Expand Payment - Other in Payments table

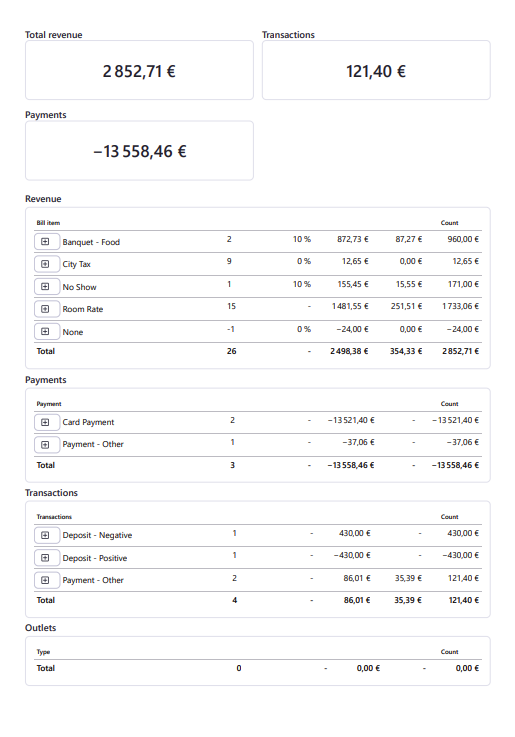(x=47, y=445)
